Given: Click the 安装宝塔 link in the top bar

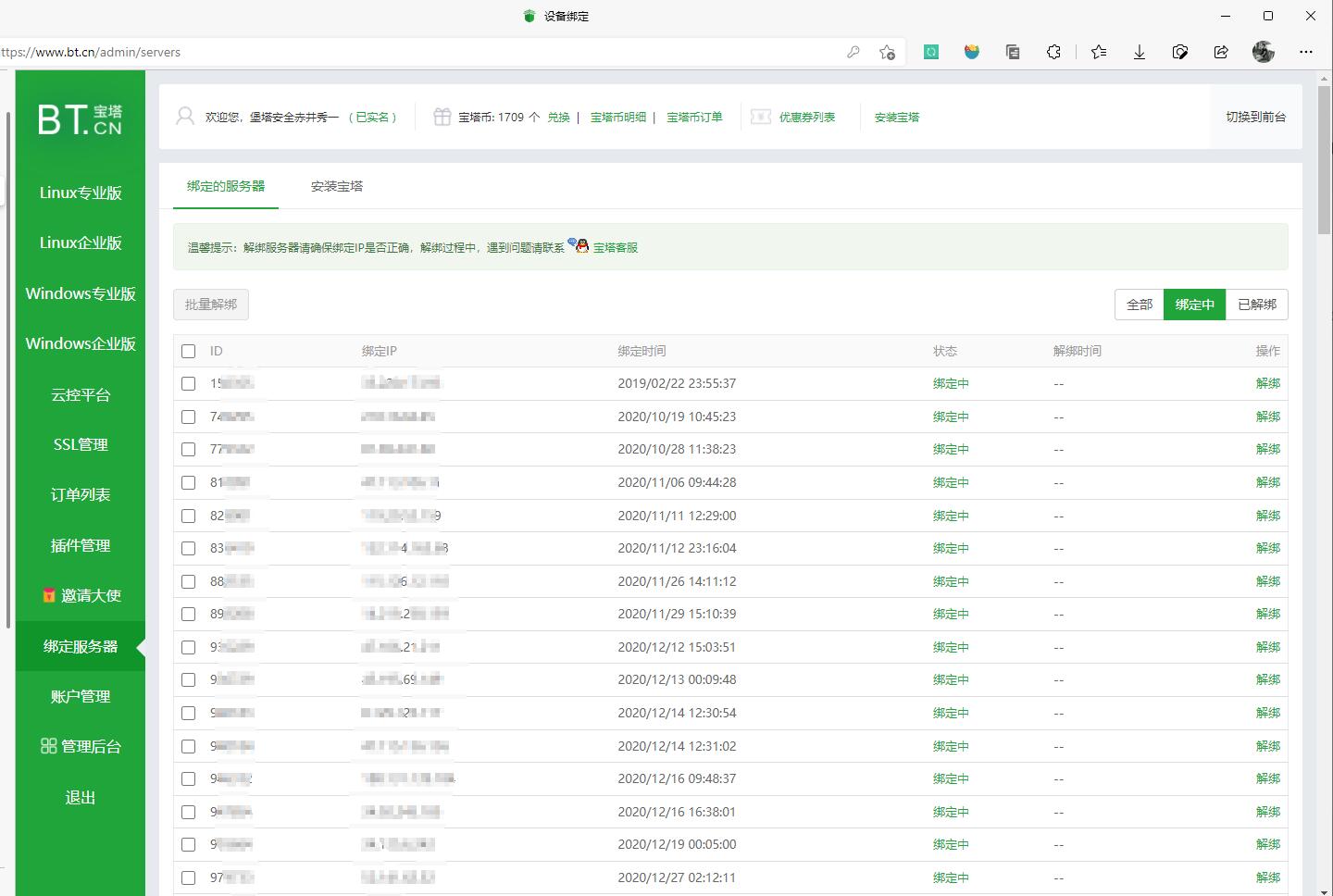Looking at the screenshot, I should pyautogui.click(x=897, y=118).
